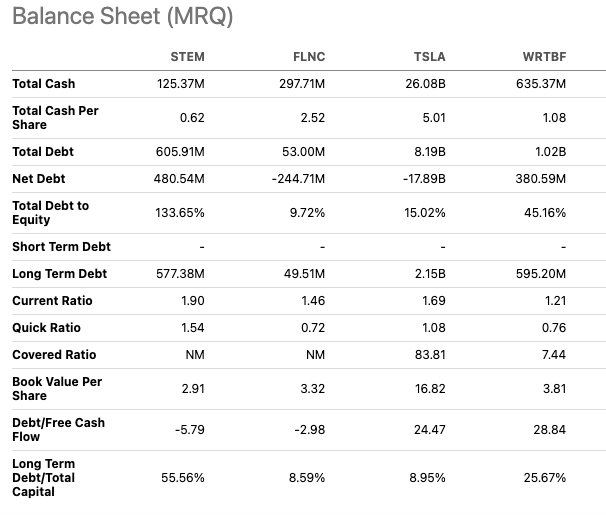Click the Debt/Free Cash Flow label
Screen dimensions: 606x515
pos(58,430)
